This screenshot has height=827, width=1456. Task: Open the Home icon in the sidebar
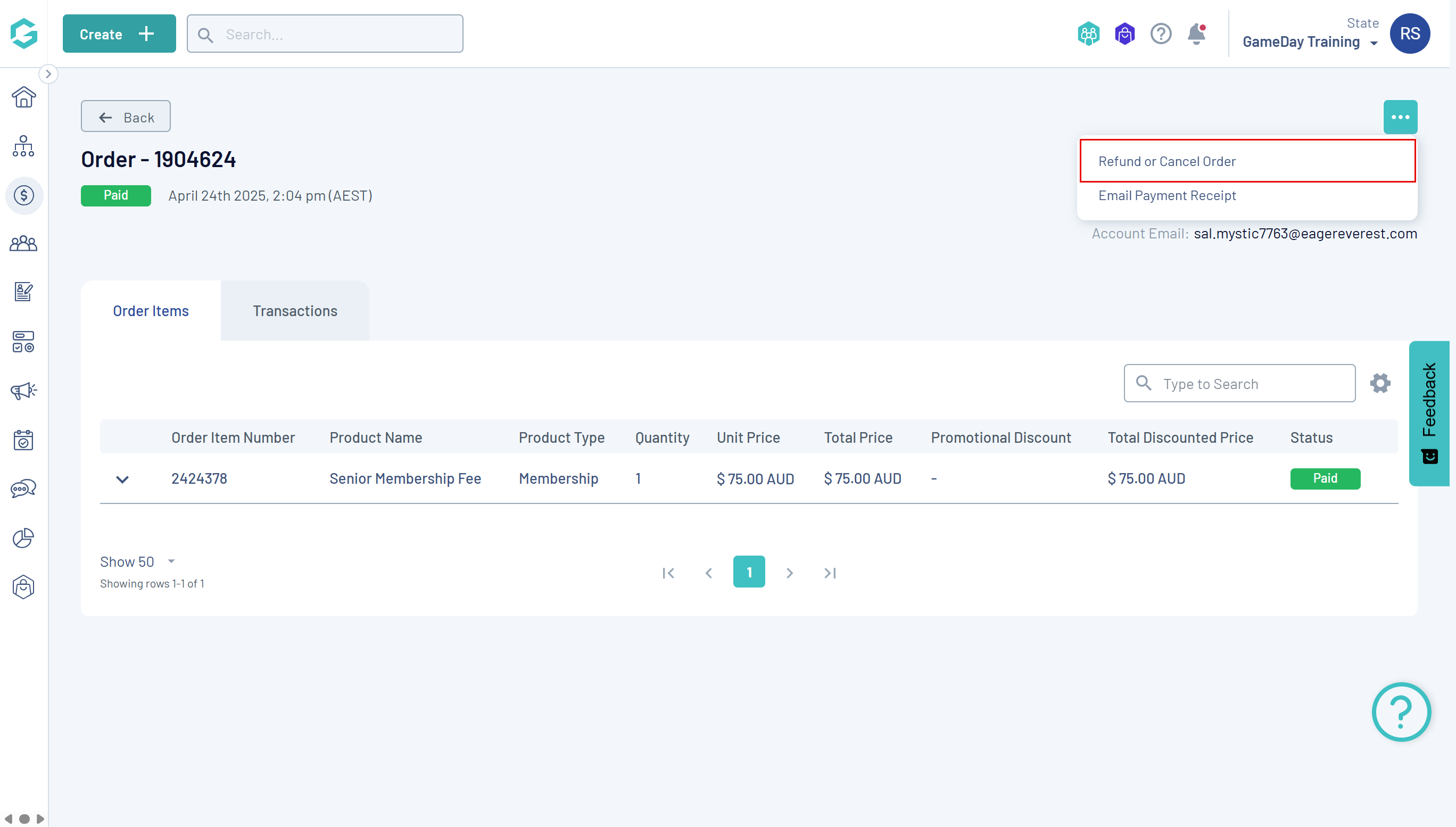coord(23,97)
